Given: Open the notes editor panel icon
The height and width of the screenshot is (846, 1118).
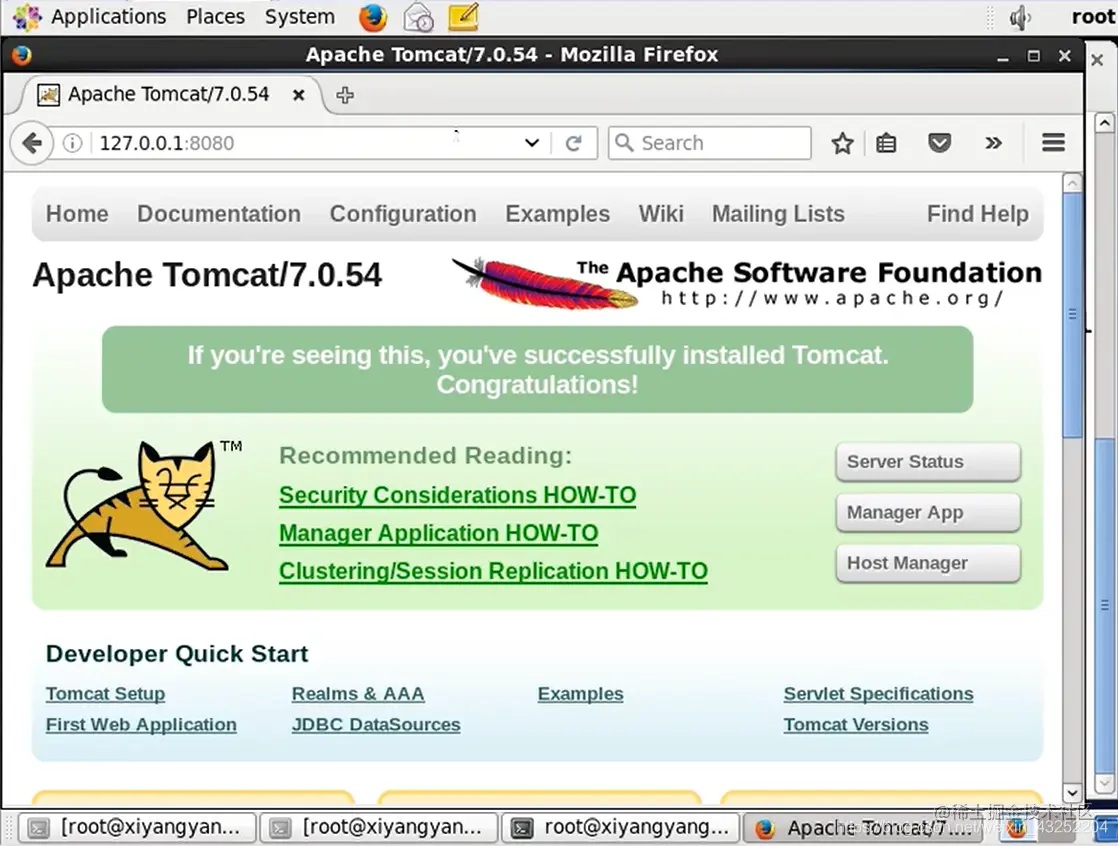Looking at the screenshot, I should pos(463,17).
